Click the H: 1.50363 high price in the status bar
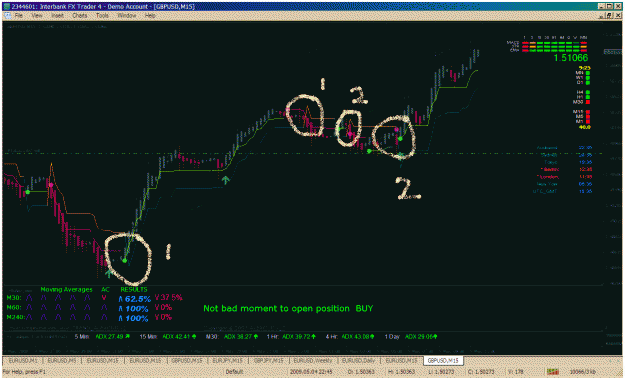625x378 pixels. coord(401,371)
